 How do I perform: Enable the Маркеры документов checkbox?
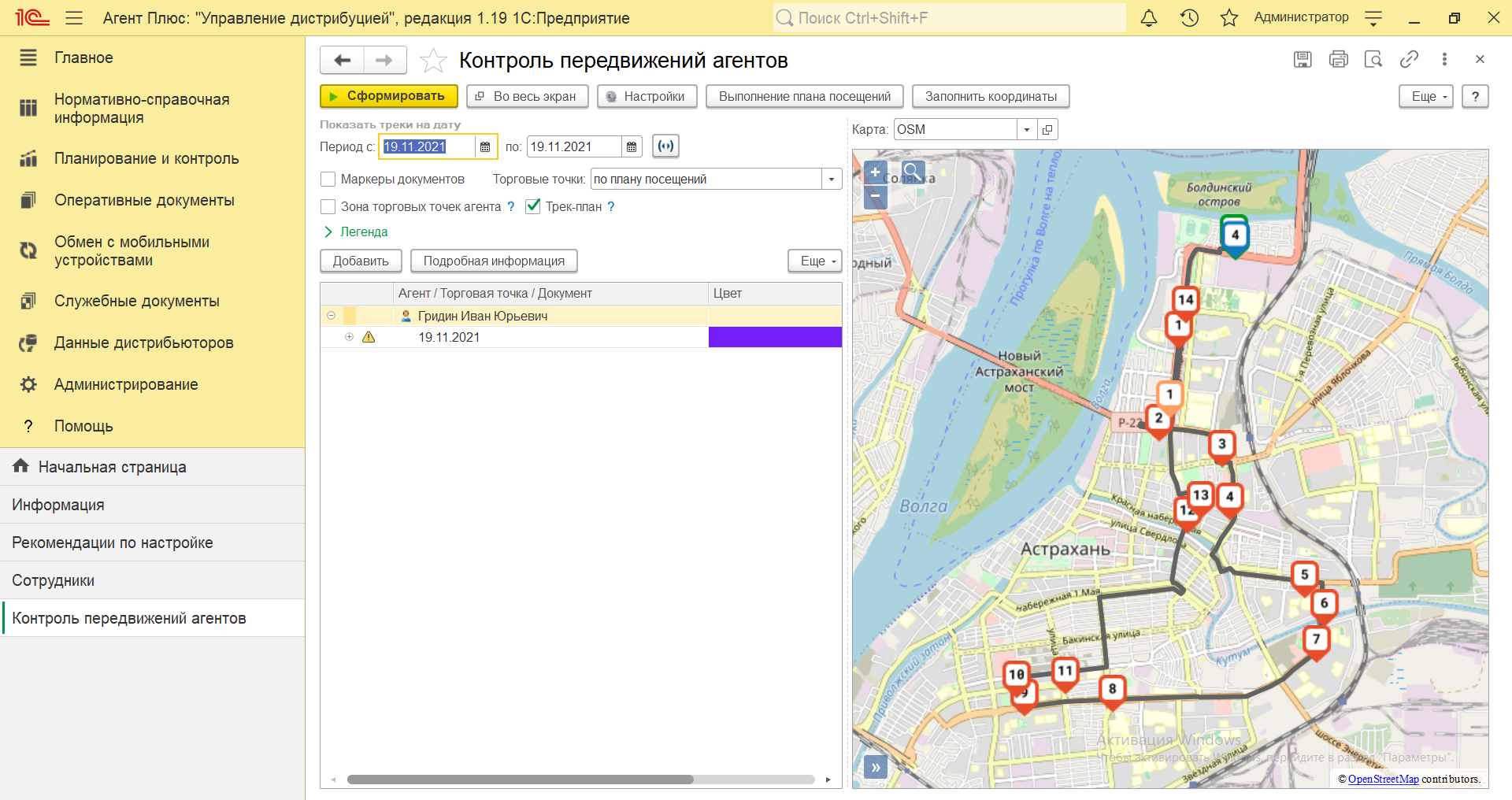(328, 180)
